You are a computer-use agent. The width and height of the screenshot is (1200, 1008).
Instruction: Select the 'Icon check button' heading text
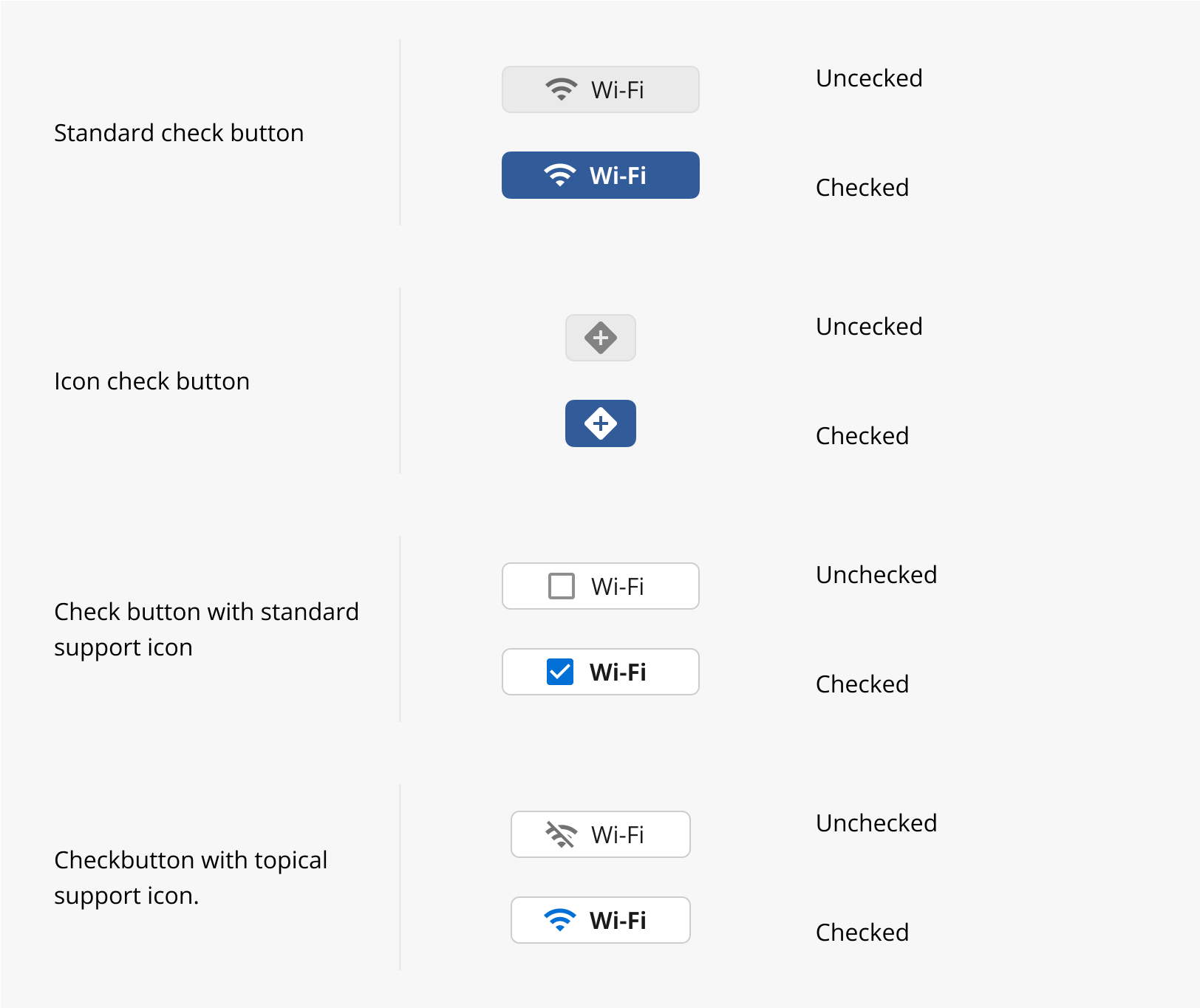coord(151,381)
